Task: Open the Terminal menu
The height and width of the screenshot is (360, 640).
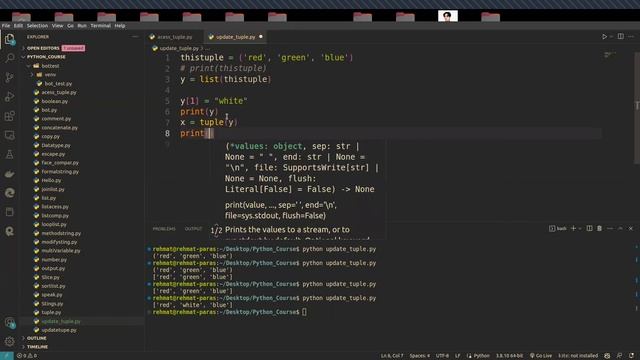Action: point(100,26)
